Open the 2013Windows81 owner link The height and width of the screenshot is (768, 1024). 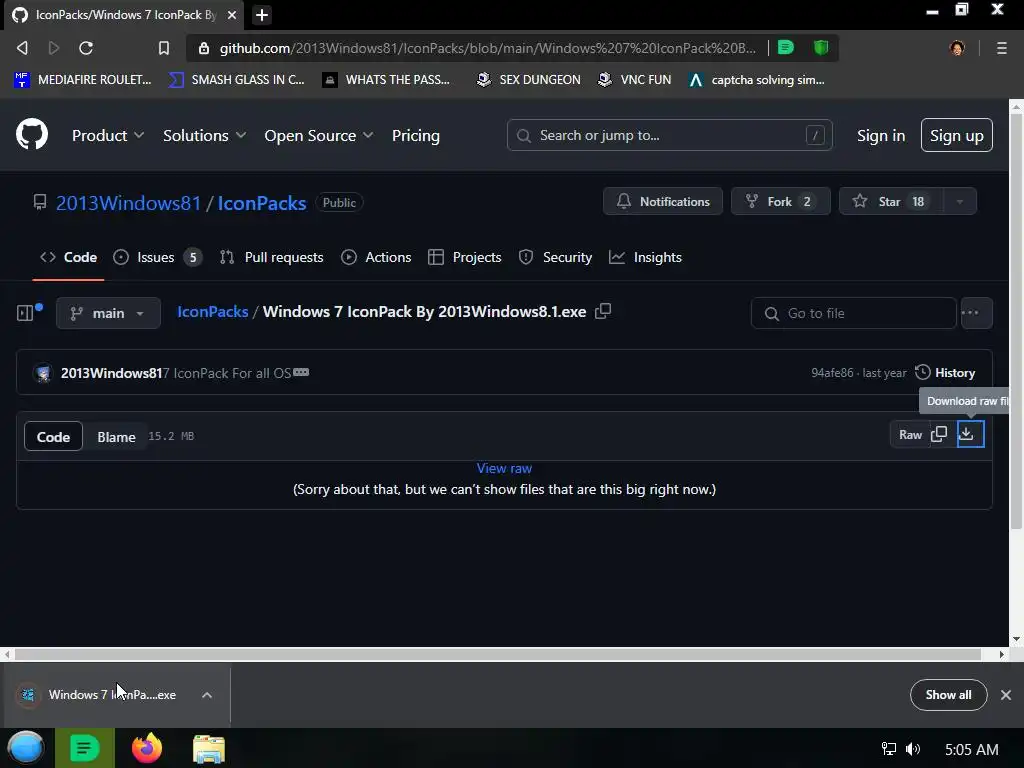click(x=129, y=202)
